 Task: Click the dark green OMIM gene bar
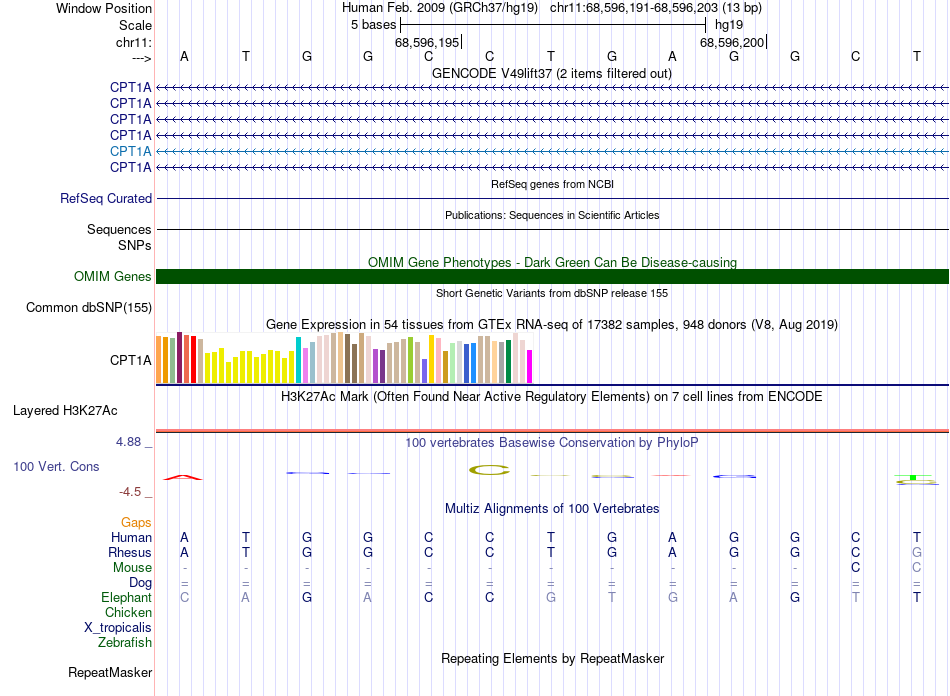tap(552, 277)
